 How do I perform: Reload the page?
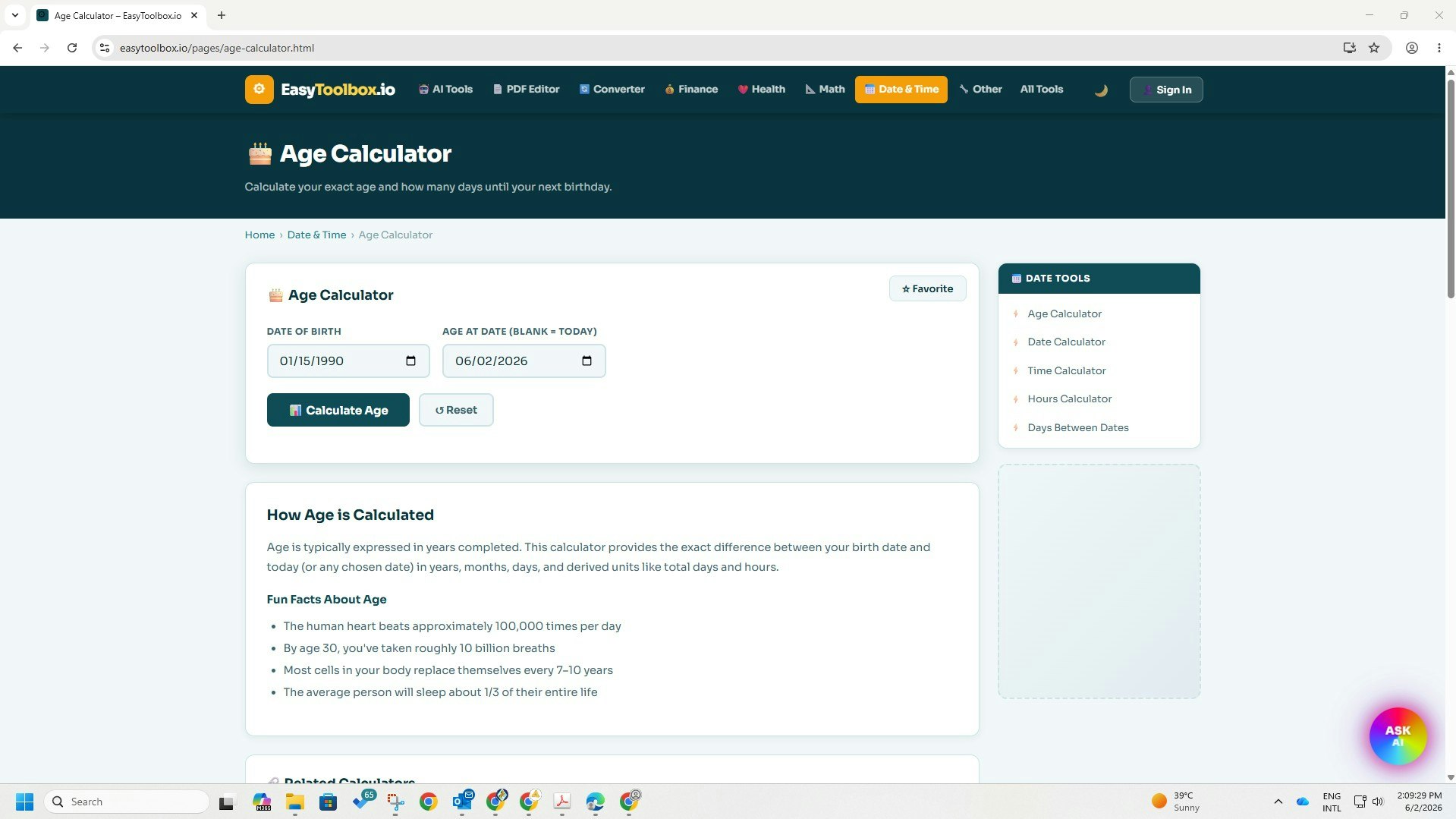tap(72, 48)
